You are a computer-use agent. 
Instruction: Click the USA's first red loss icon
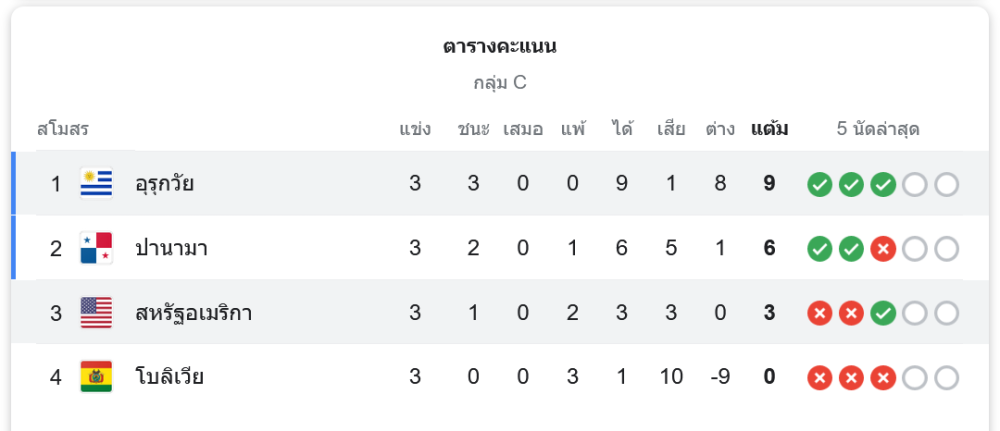pyautogui.click(x=820, y=313)
